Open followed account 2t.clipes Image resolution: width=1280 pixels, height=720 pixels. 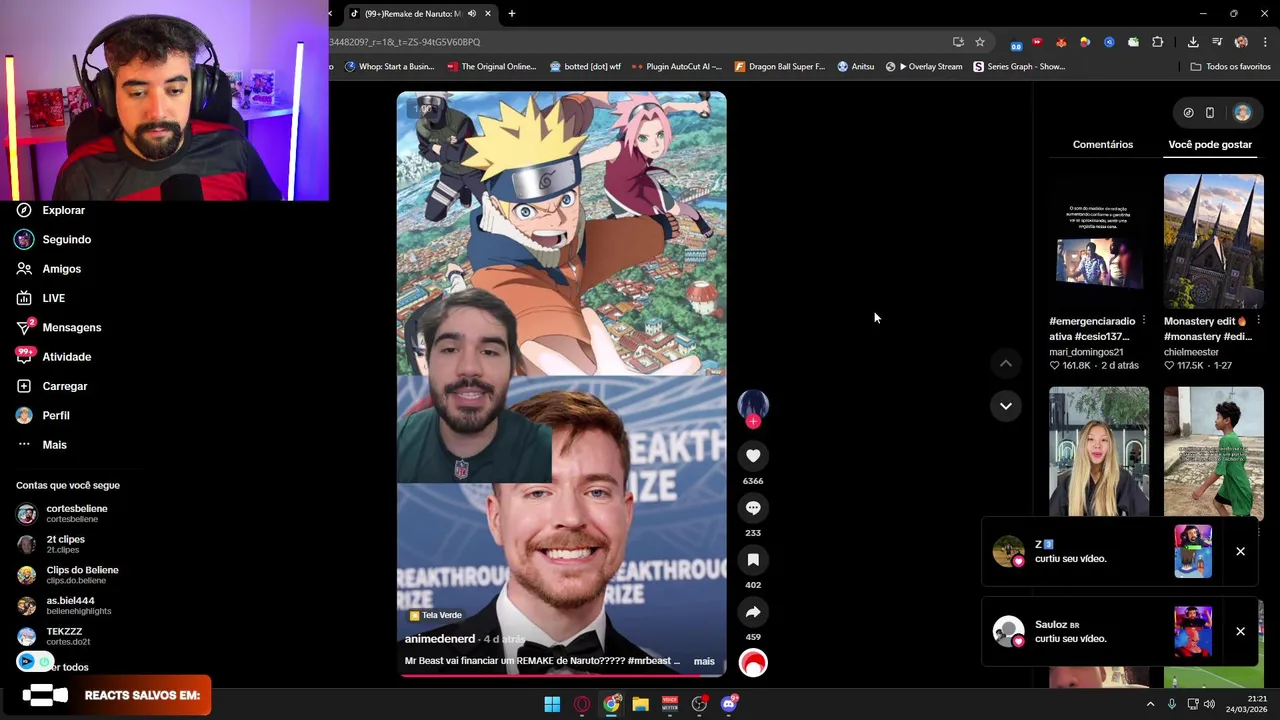pos(52,544)
